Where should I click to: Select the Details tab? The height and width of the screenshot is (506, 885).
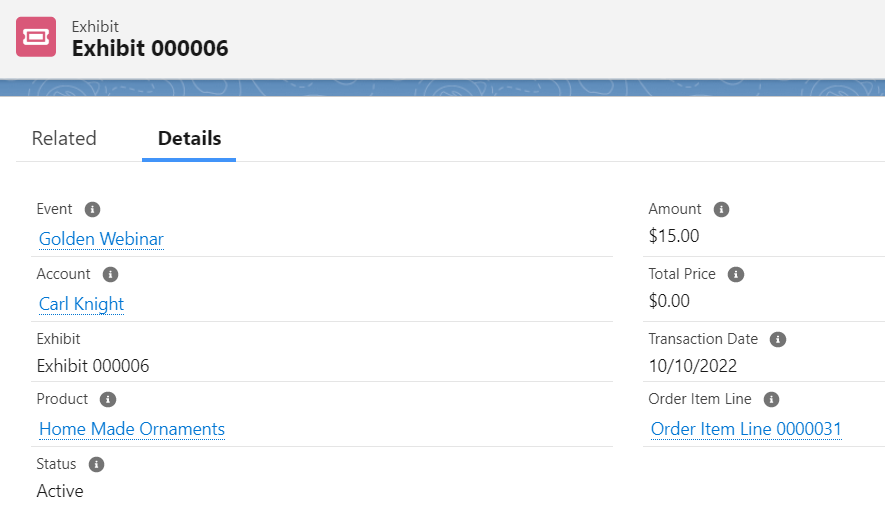click(189, 138)
